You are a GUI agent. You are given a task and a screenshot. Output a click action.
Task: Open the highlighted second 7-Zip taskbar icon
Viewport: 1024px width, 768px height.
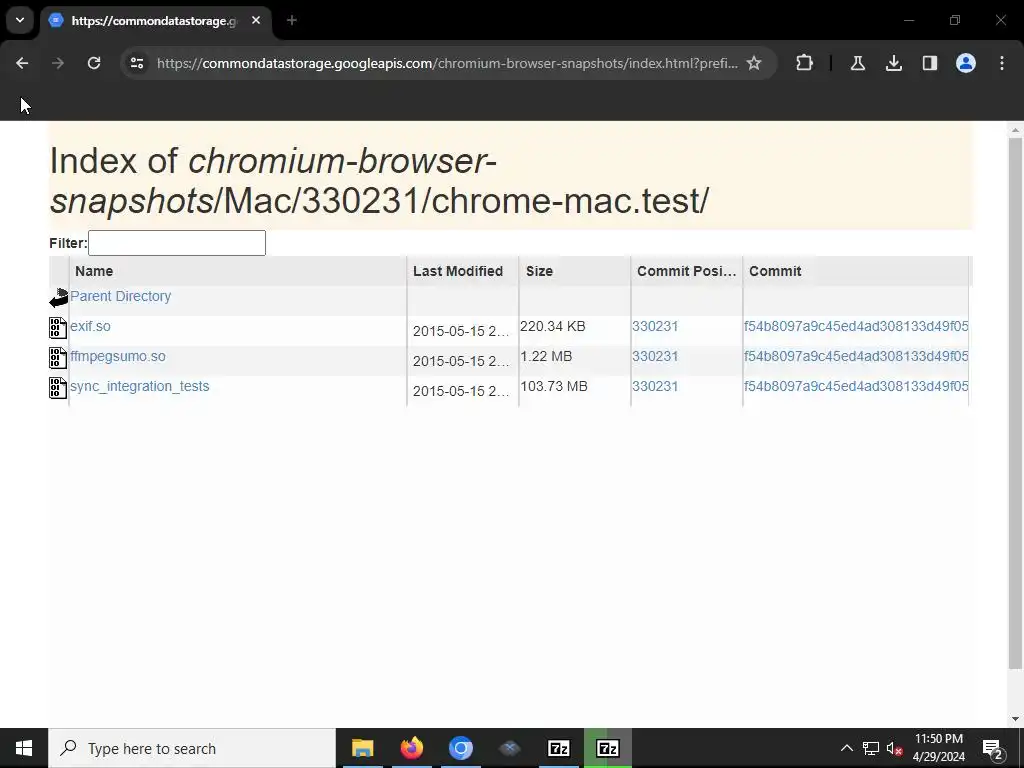[x=607, y=748]
